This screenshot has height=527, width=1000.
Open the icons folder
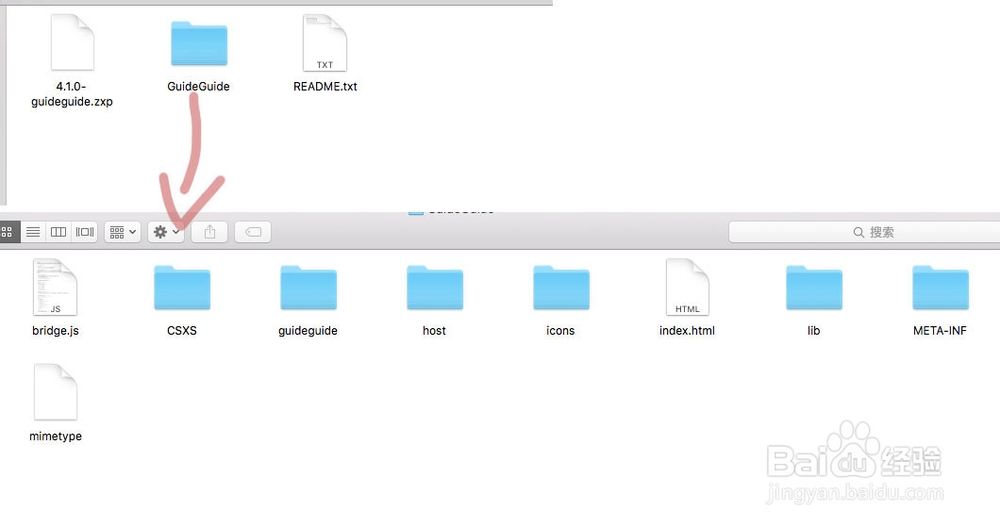point(561,288)
